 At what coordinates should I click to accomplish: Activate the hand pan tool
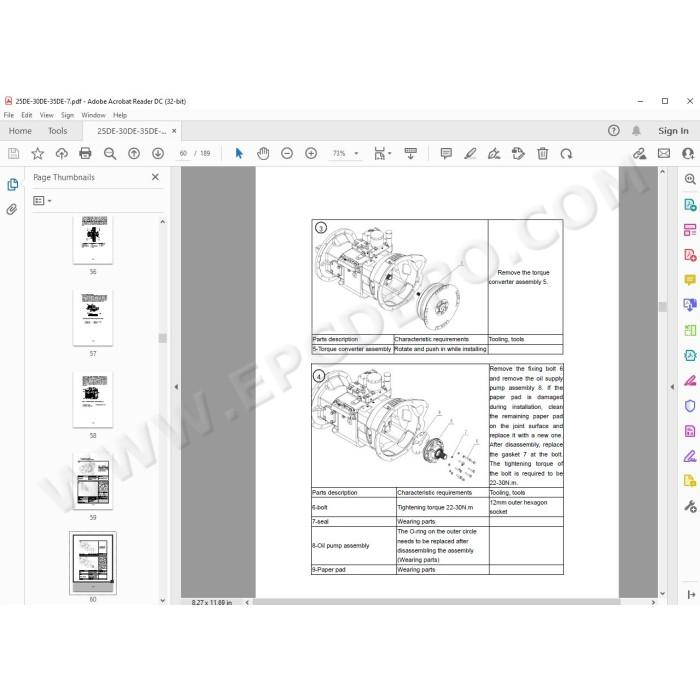[x=263, y=154]
